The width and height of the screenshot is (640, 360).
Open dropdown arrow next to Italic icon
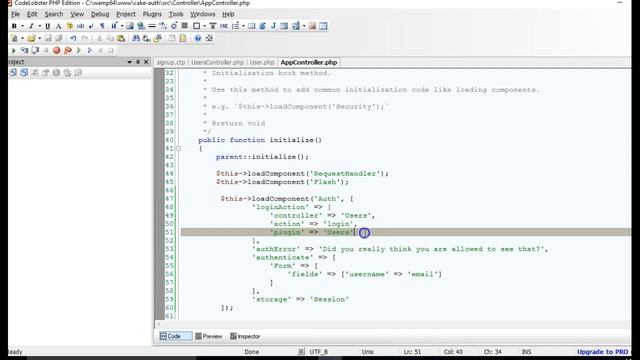coord(39,26)
